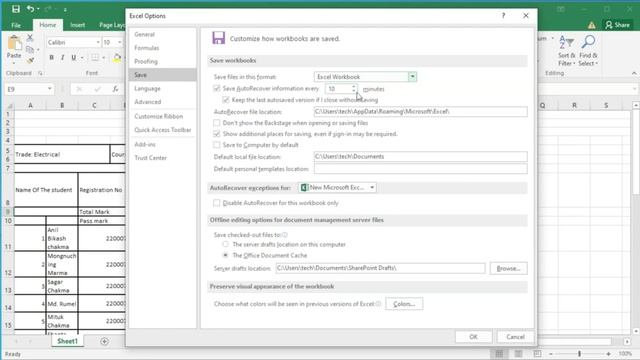Click Select All corner of the worksheet

(9, 106)
